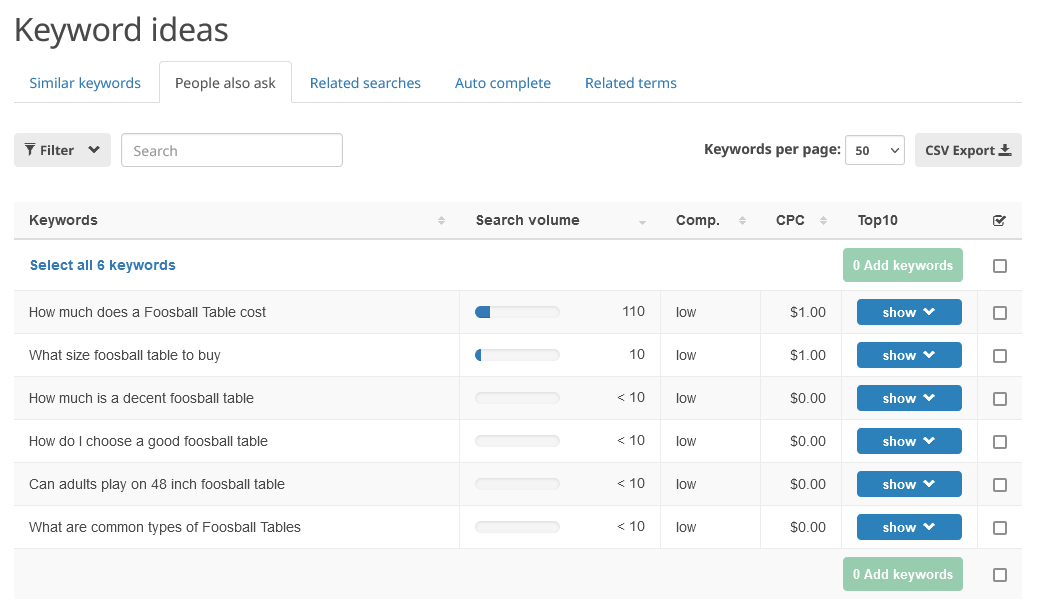Expand Top10 show for 'What are common types of Foosball Tables'
Image resolution: width=1042 pixels, height=610 pixels.
click(x=909, y=527)
